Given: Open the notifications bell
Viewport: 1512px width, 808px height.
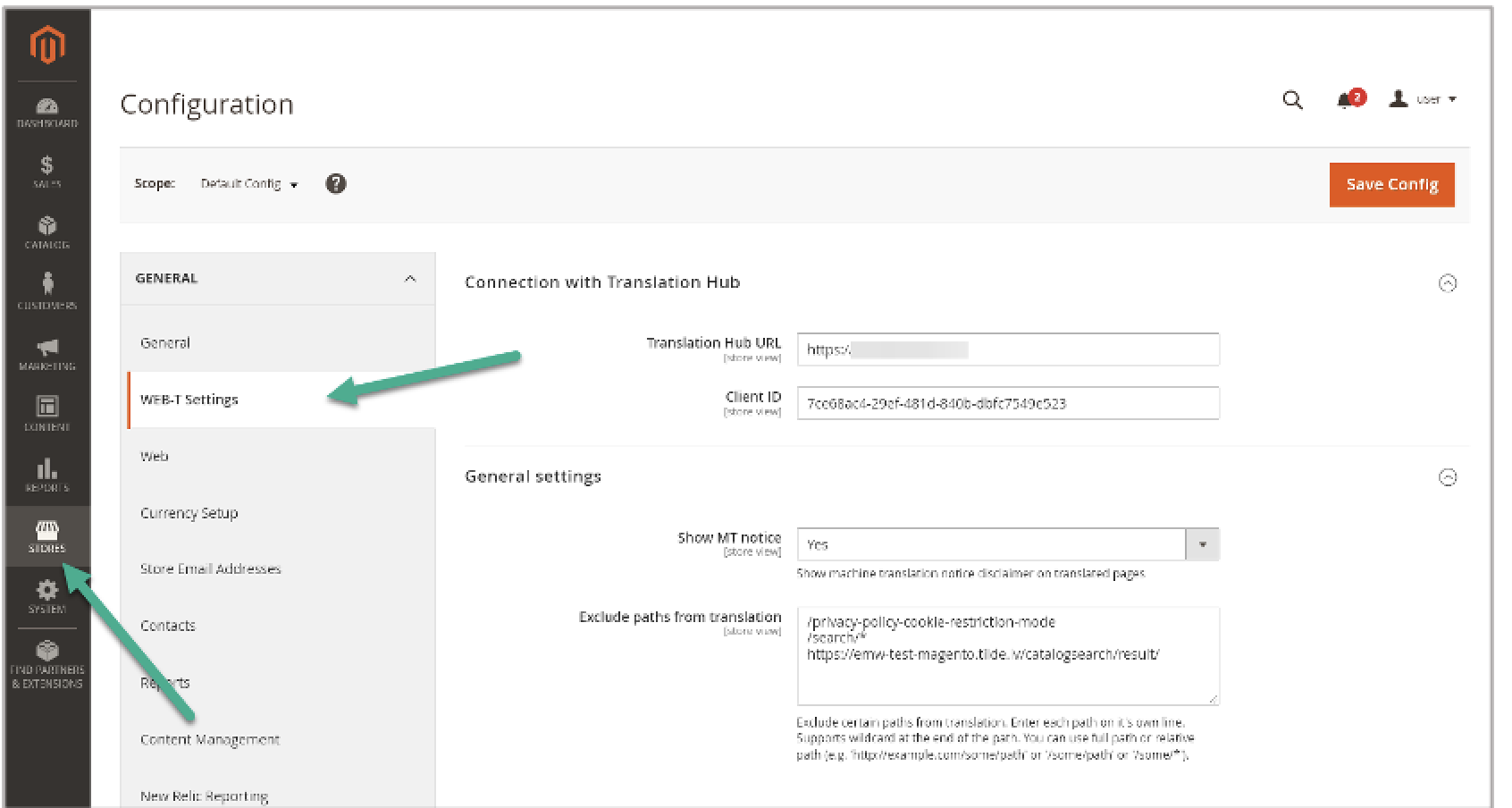Looking at the screenshot, I should click(1350, 99).
